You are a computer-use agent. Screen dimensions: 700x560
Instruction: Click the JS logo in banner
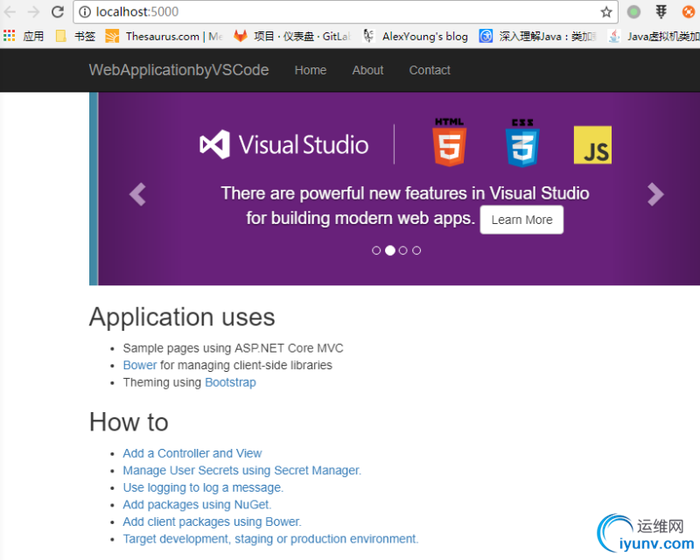[593, 145]
